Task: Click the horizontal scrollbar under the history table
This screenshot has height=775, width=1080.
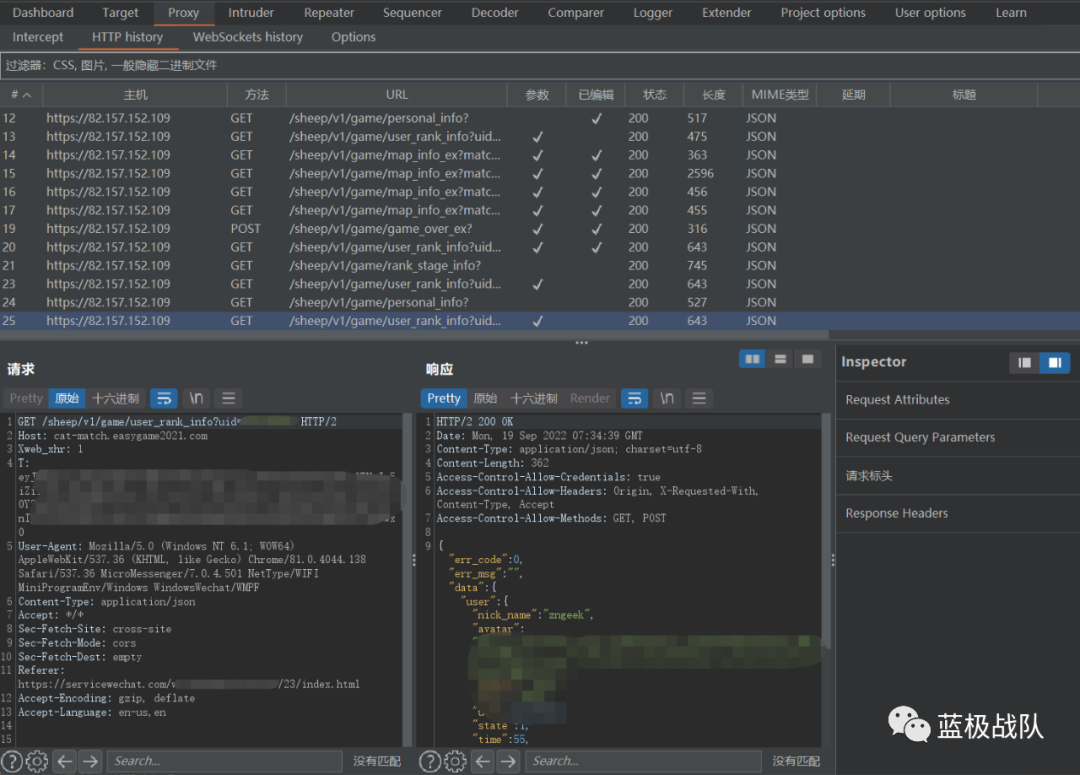Action: tap(413, 335)
